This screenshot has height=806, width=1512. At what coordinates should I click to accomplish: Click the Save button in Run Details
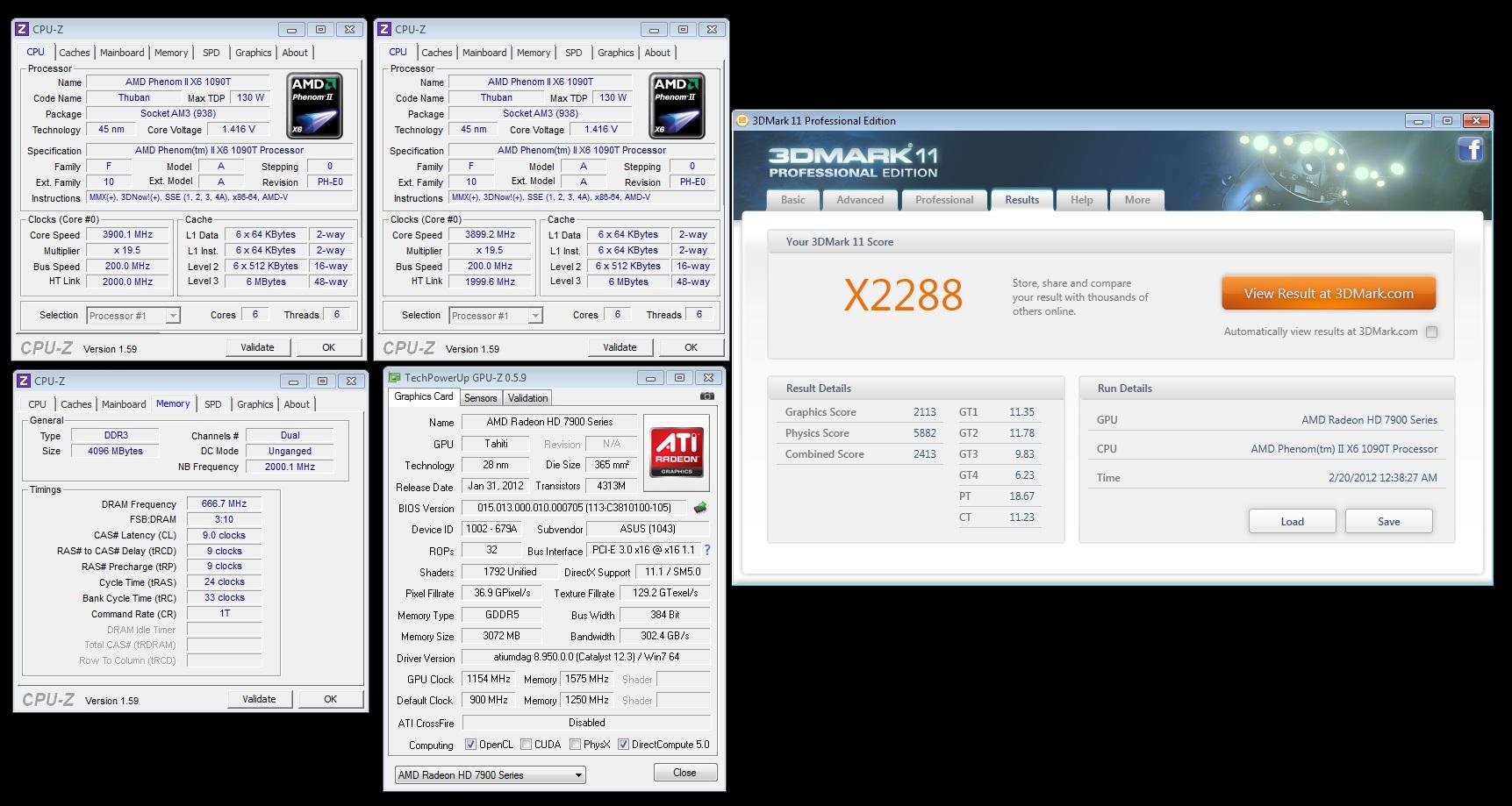pyautogui.click(x=1388, y=521)
